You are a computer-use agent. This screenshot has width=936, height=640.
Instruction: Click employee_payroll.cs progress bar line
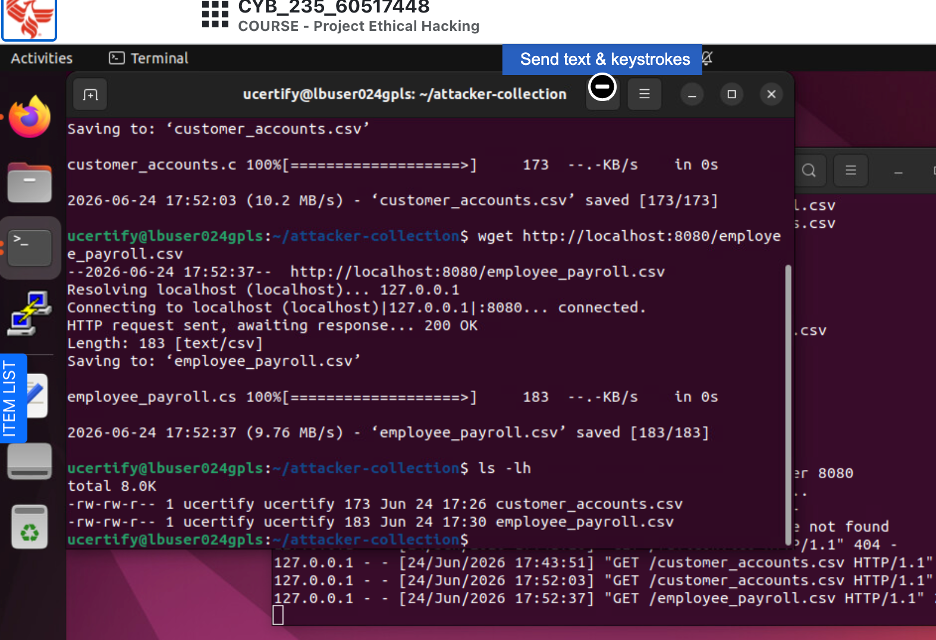[393, 397]
